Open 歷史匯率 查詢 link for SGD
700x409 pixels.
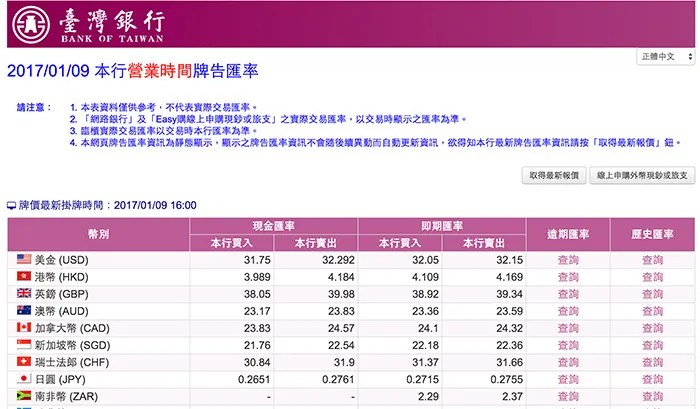click(652, 345)
